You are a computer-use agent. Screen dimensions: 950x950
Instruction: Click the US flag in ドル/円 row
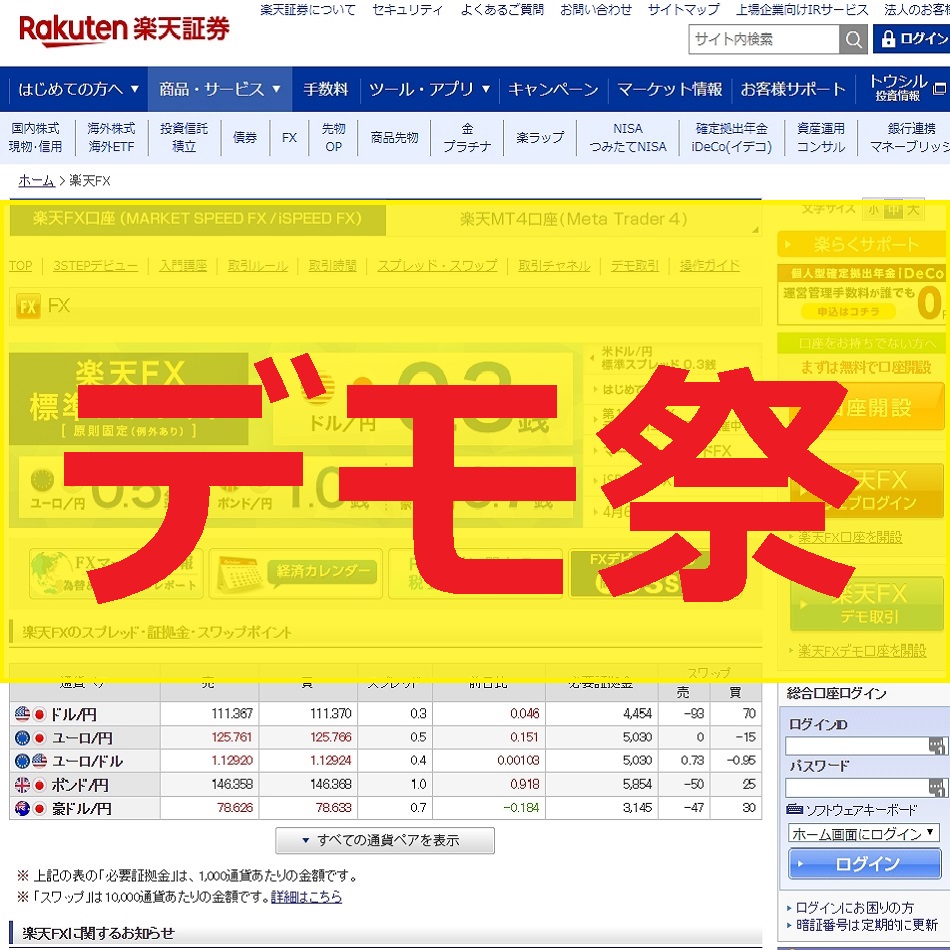22,714
